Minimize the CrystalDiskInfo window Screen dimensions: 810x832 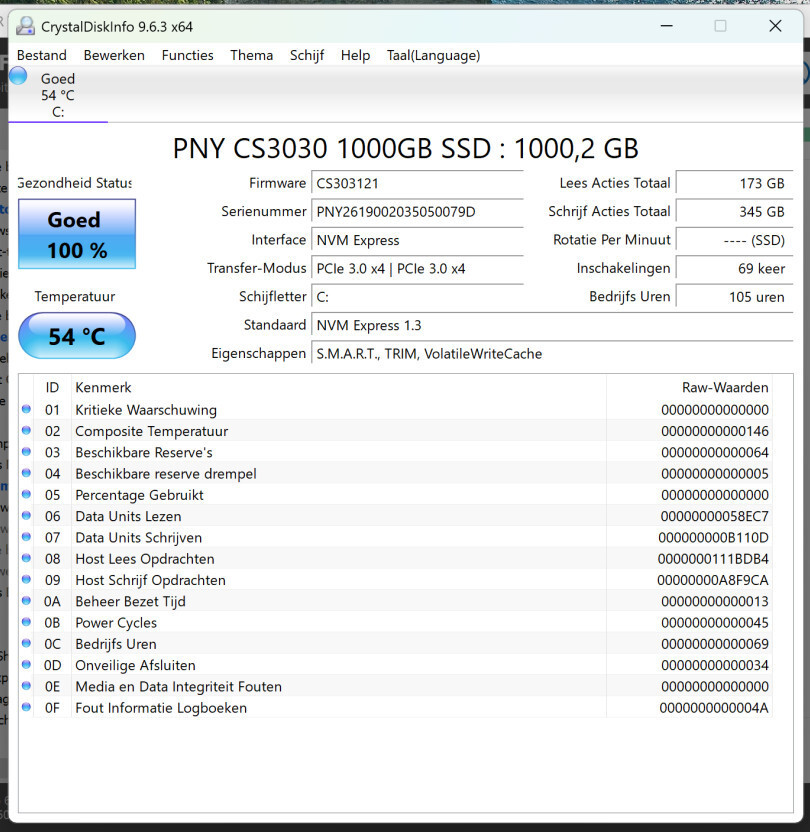tap(667, 26)
